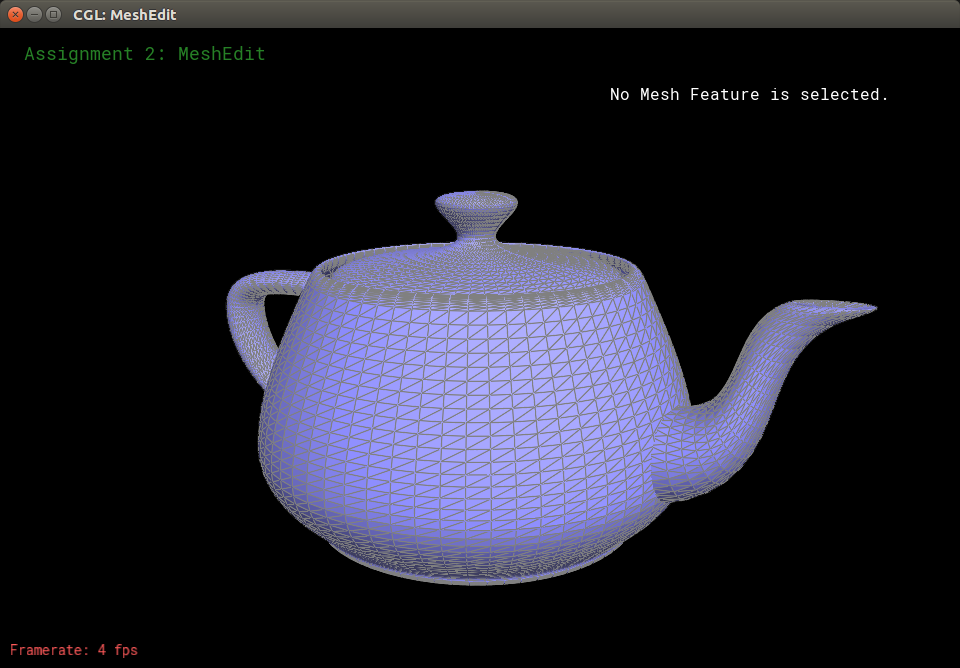Close the CGL: MeshEdit window
The width and height of the screenshot is (960, 668).
pos(15,15)
